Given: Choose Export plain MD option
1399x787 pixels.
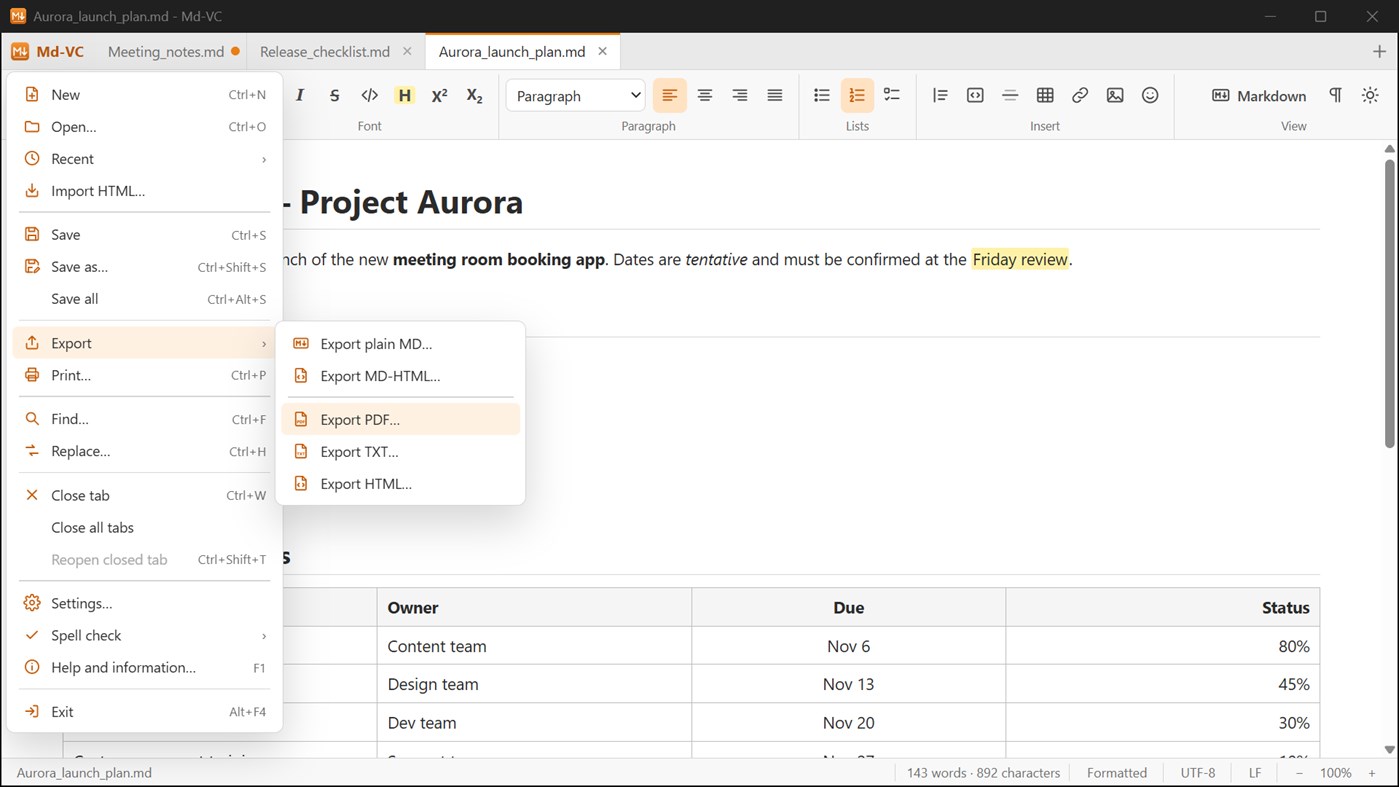Looking at the screenshot, I should [x=400, y=344].
